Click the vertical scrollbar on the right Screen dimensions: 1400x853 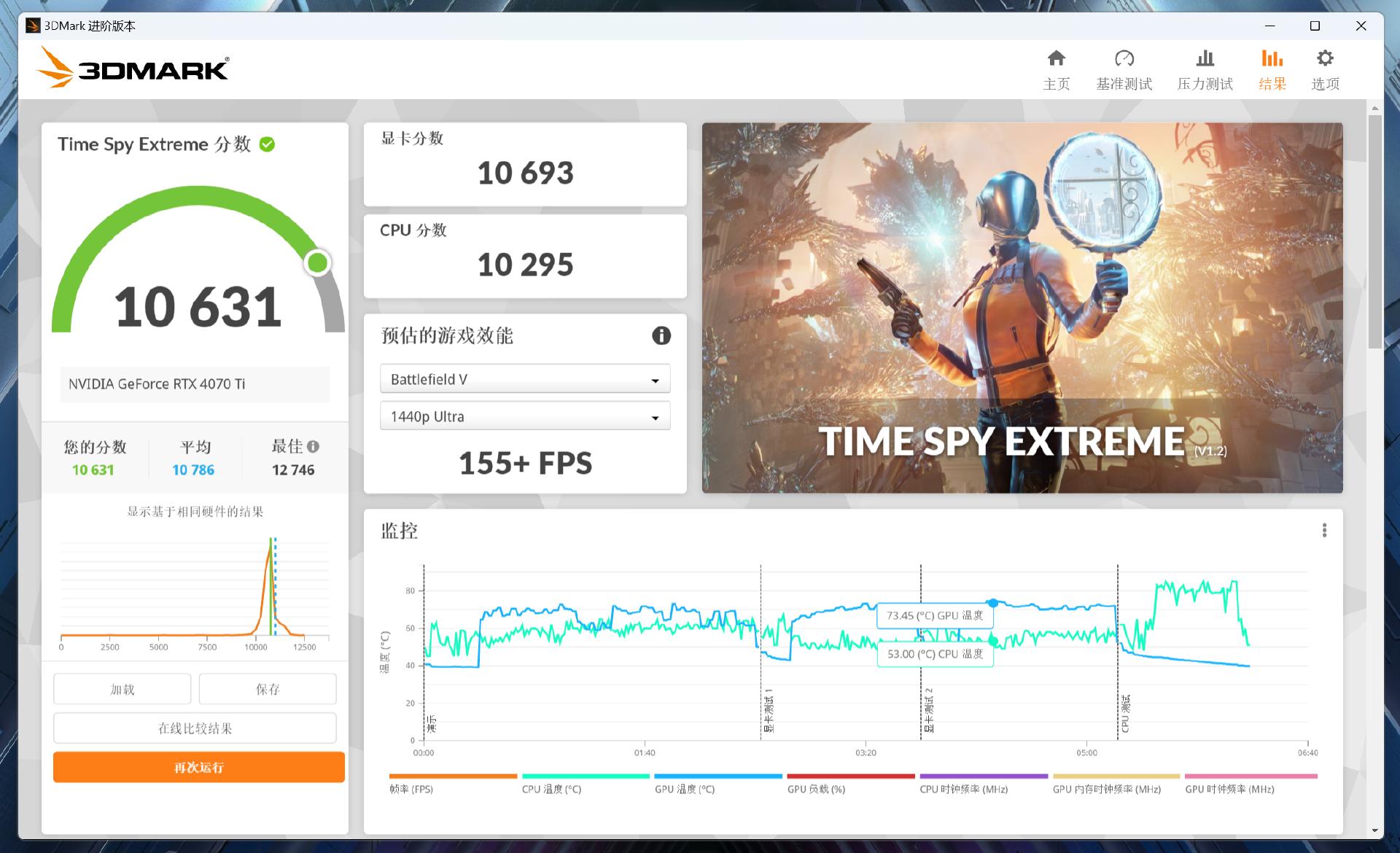1374,233
